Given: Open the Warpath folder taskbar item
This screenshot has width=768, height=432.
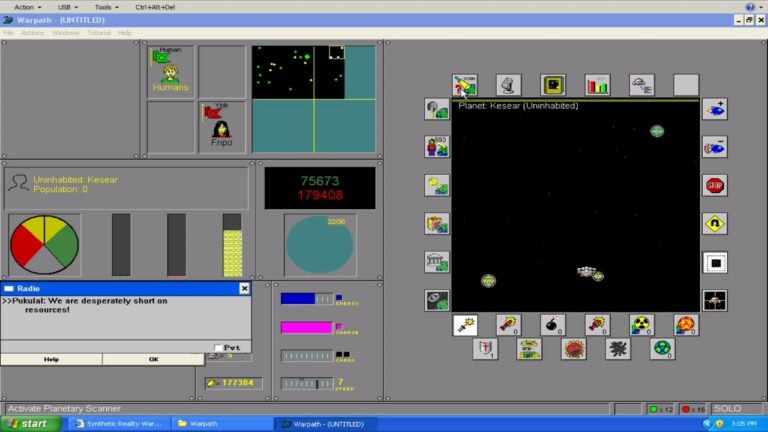Looking at the screenshot, I should click(221, 424).
